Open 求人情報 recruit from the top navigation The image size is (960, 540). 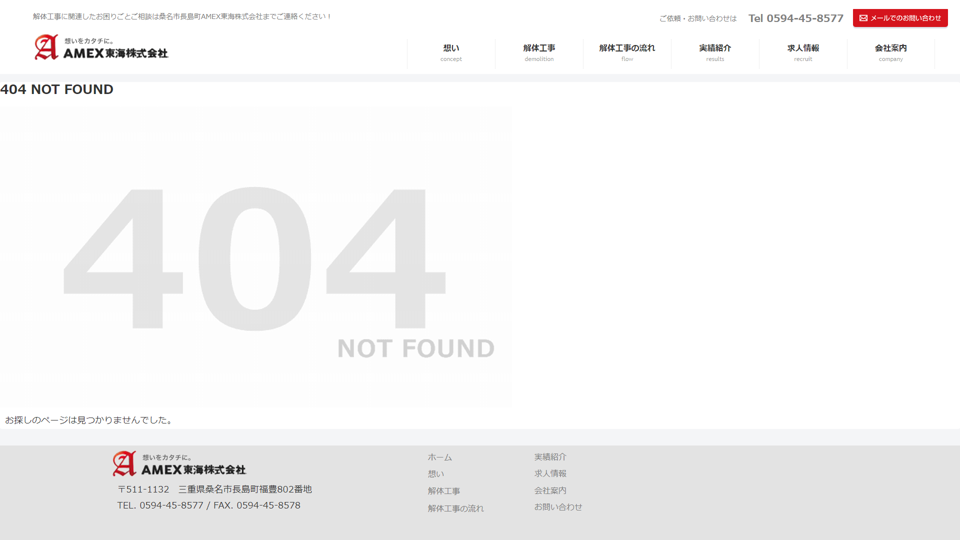coord(803,52)
